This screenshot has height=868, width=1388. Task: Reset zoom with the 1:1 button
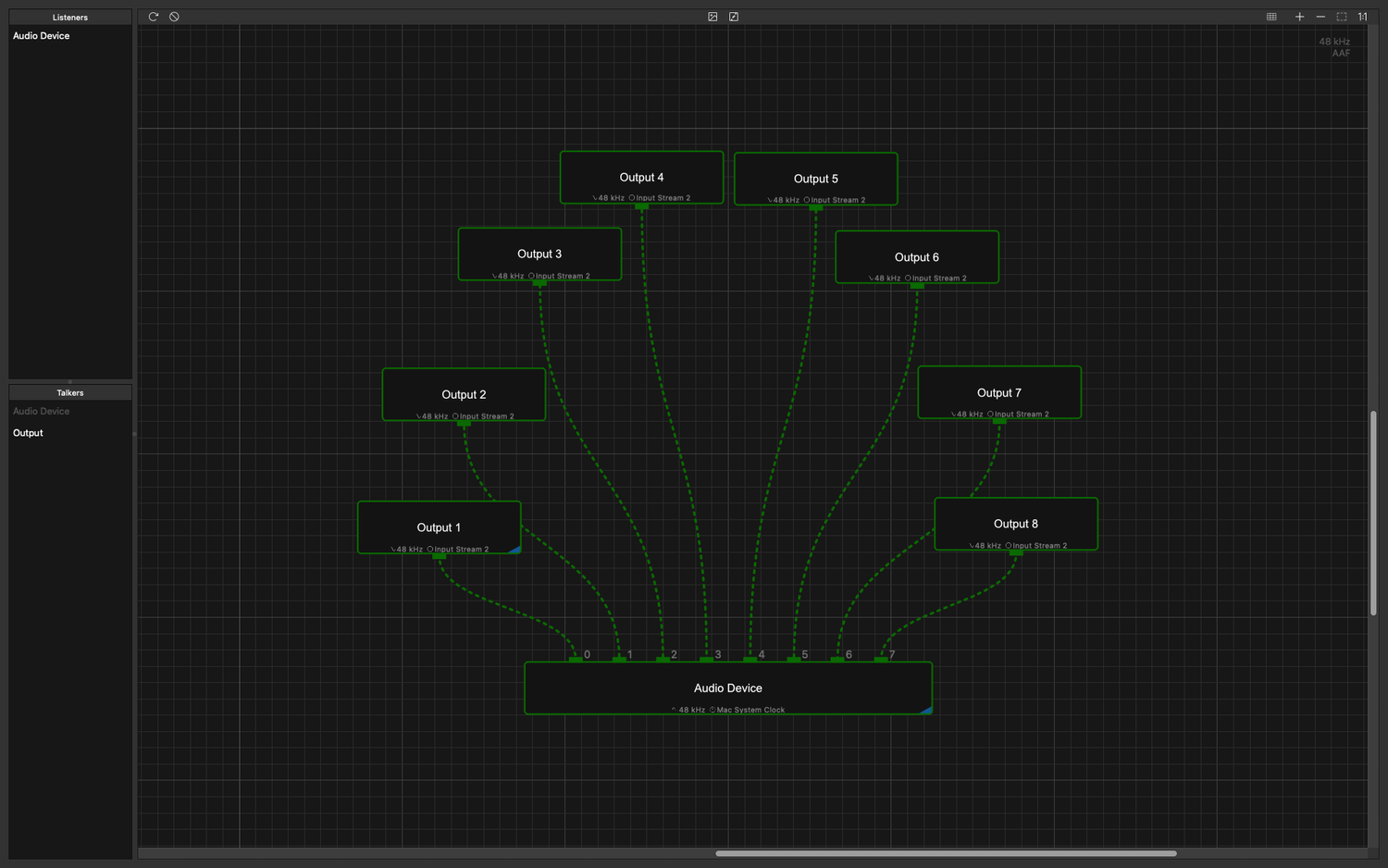1362,17
